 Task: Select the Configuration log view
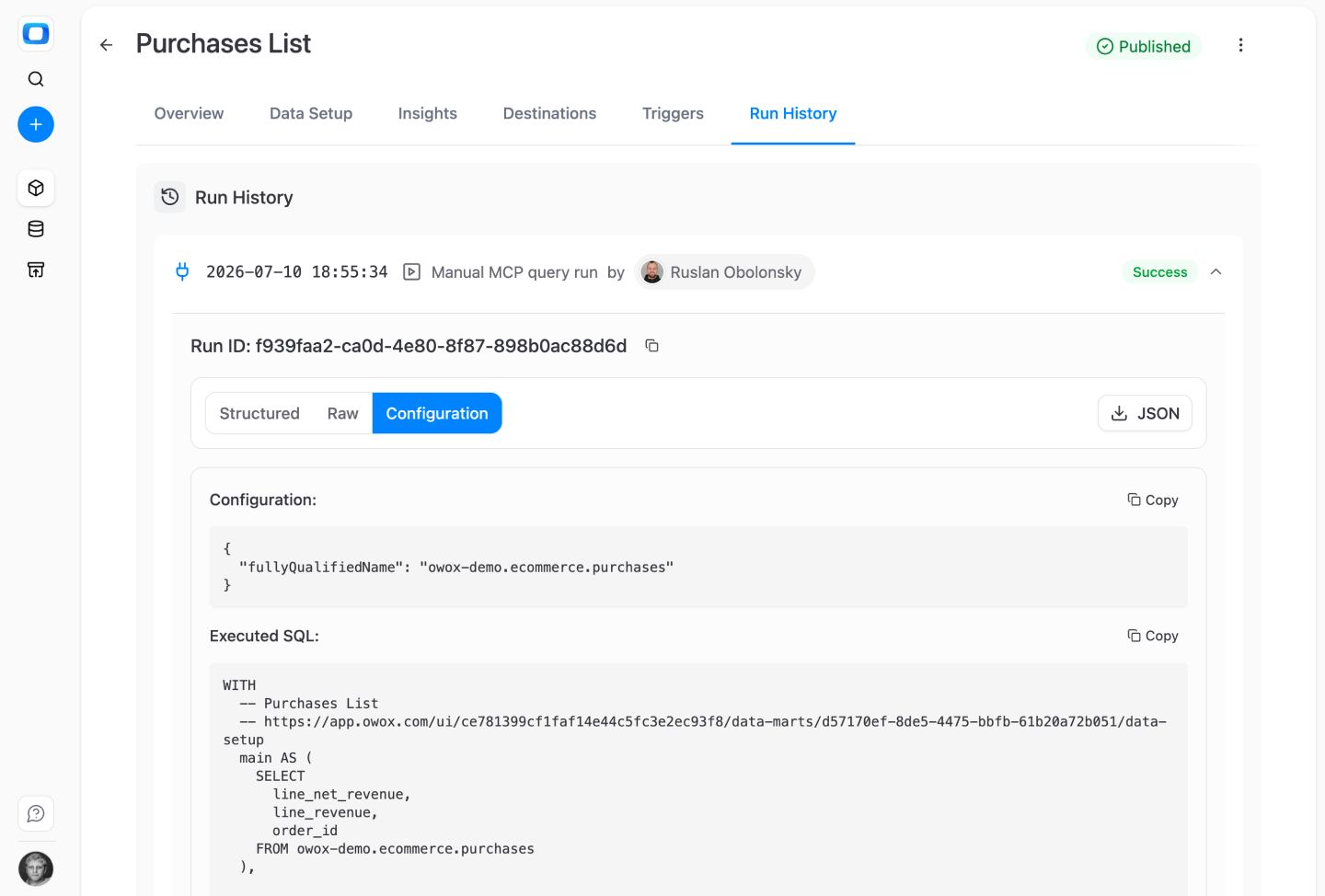[x=437, y=413]
